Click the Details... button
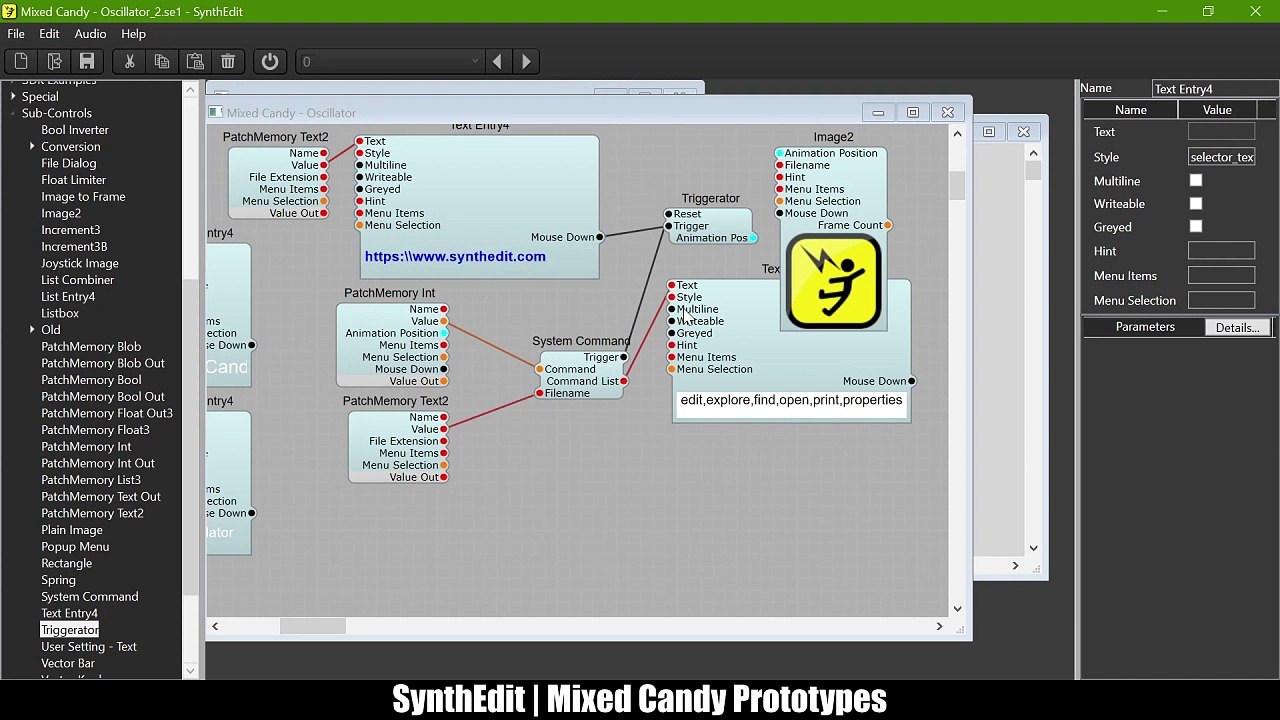Viewport: 1280px width, 720px height. click(1237, 328)
